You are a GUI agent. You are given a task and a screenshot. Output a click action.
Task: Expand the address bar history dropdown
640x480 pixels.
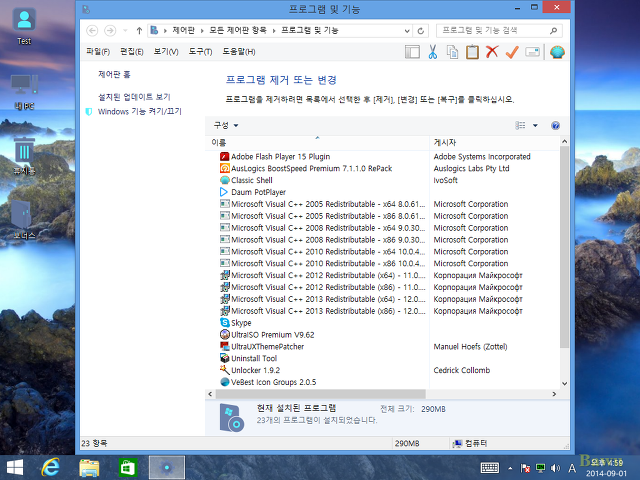pos(407,31)
